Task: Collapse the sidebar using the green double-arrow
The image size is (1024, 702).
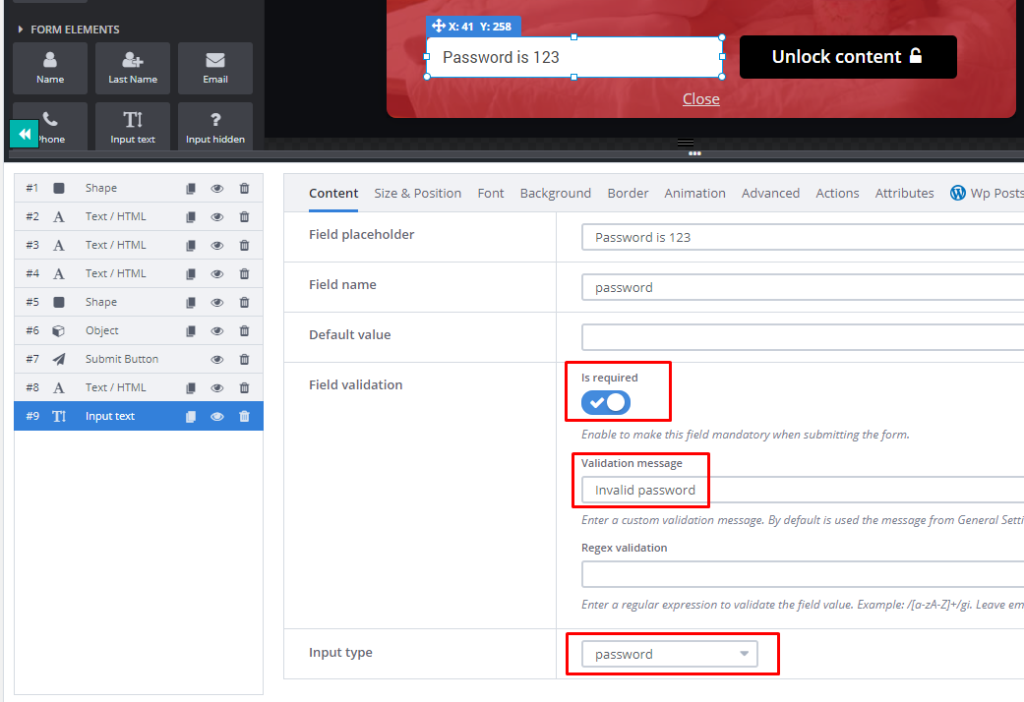Action: (23, 132)
